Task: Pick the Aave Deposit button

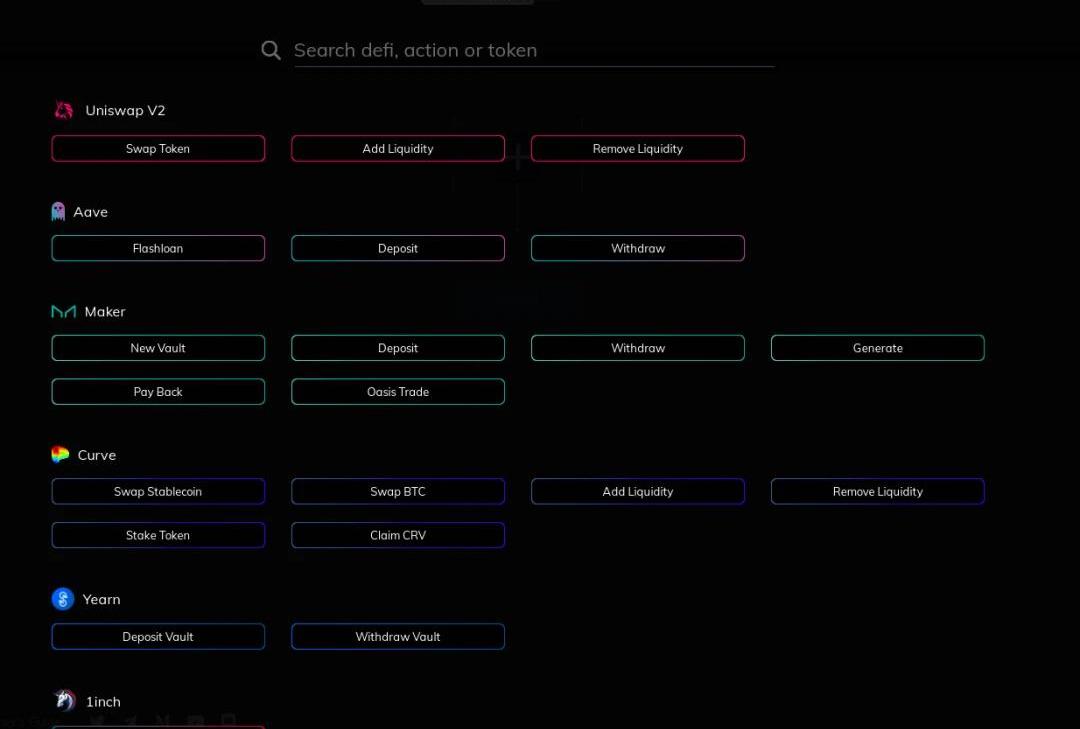Action: coord(397,249)
